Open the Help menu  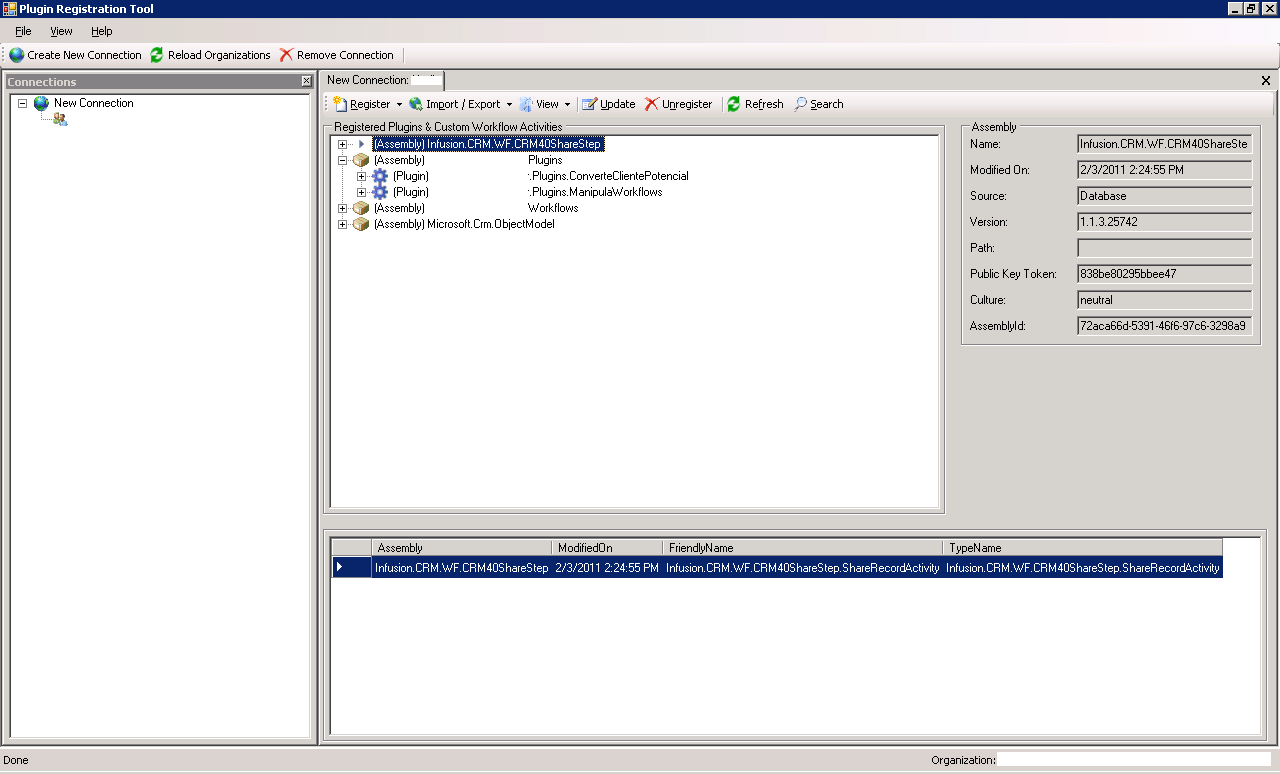101,31
